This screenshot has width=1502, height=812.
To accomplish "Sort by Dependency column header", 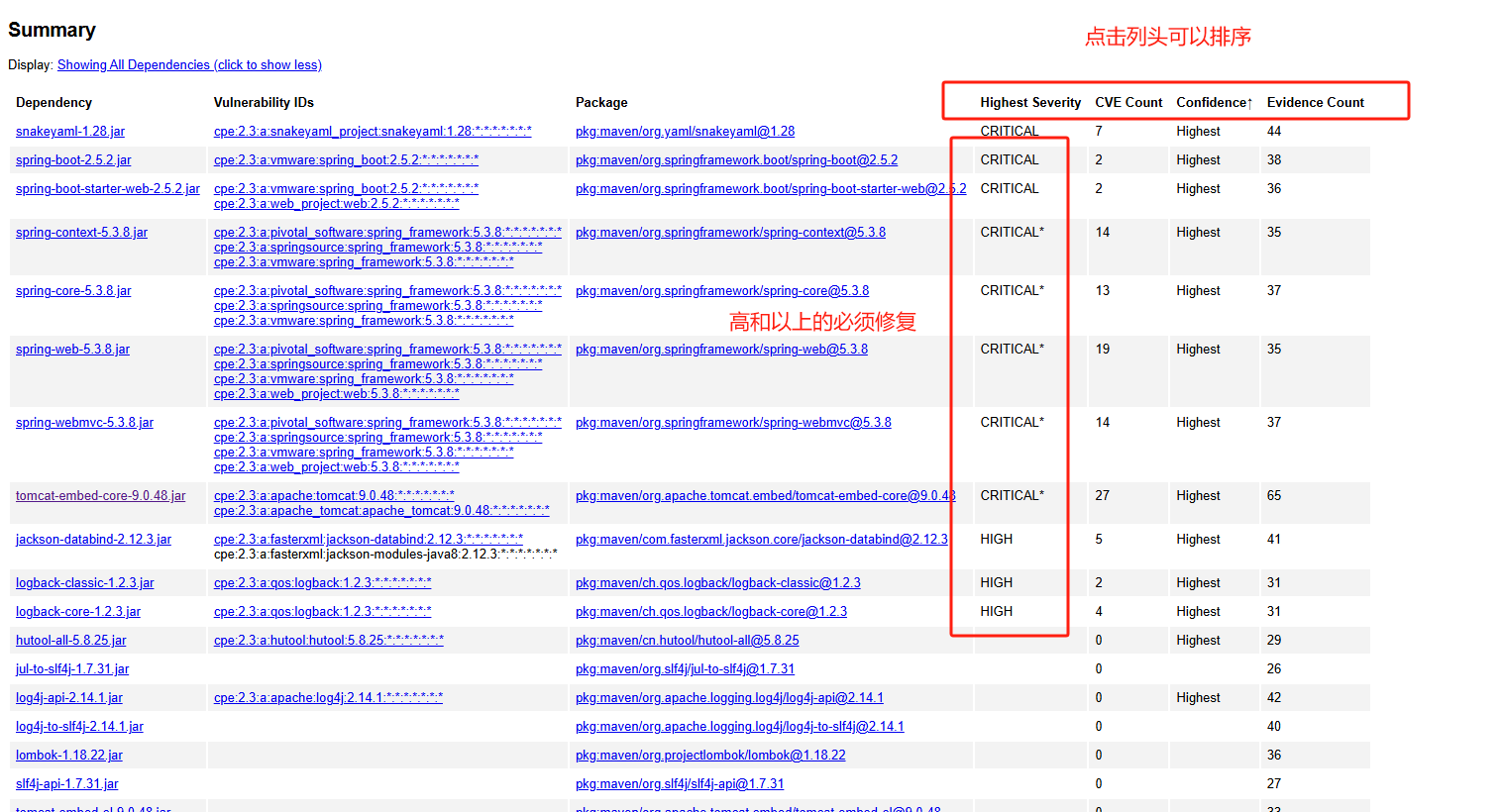I will [x=54, y=103].
